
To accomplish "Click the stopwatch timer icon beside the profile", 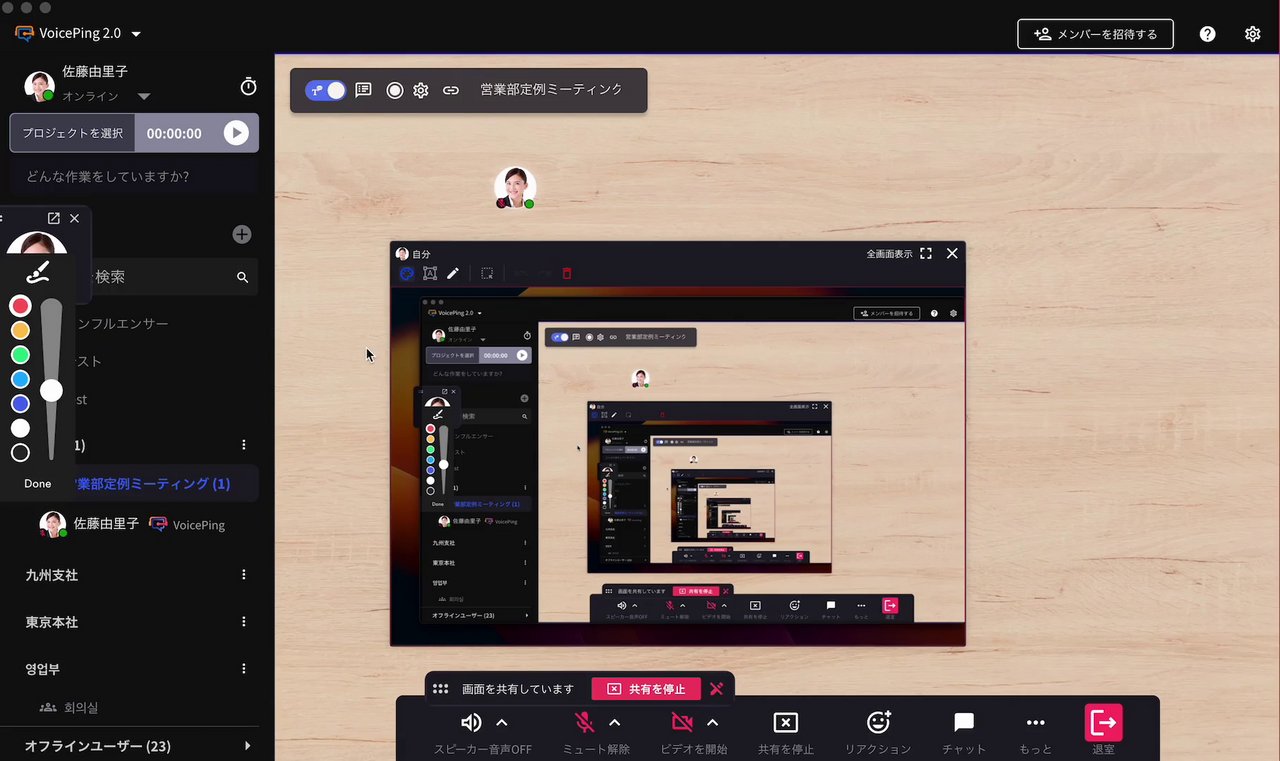I will 249,87.
